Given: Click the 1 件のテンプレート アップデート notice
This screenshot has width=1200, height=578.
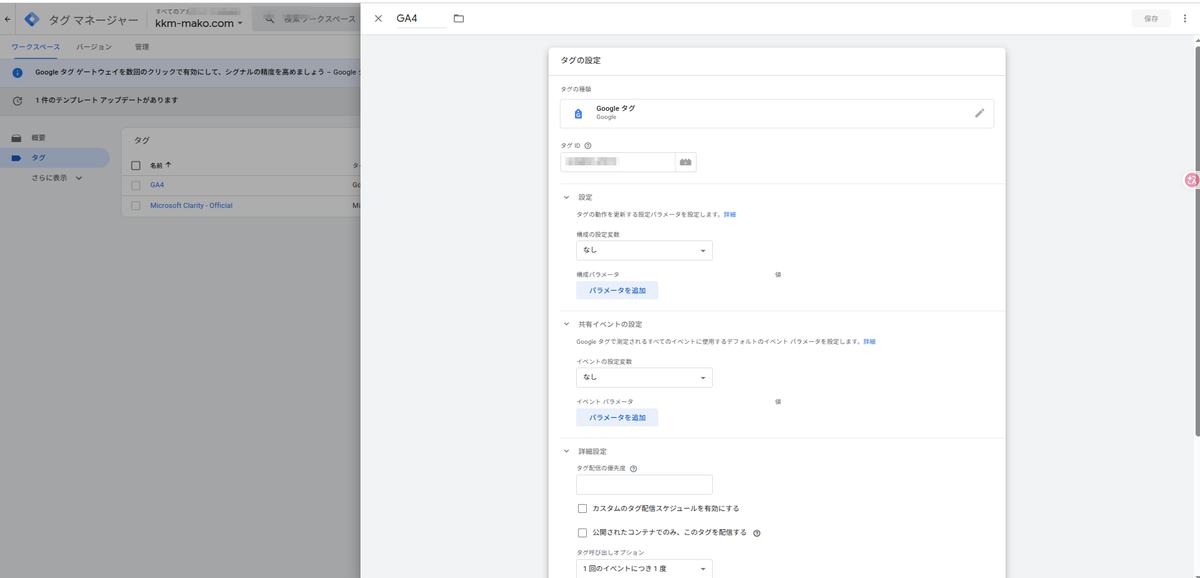Looking at the screenshot, I should (107, 100).
